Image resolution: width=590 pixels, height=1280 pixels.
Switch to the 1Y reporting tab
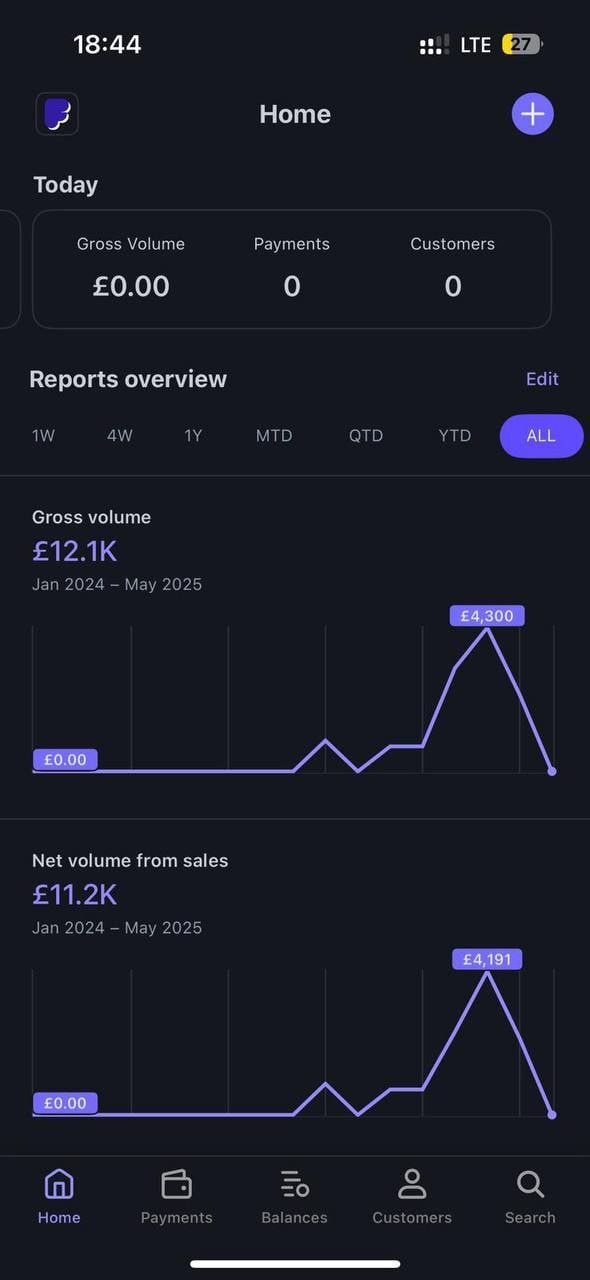click(x=193, y=435)
